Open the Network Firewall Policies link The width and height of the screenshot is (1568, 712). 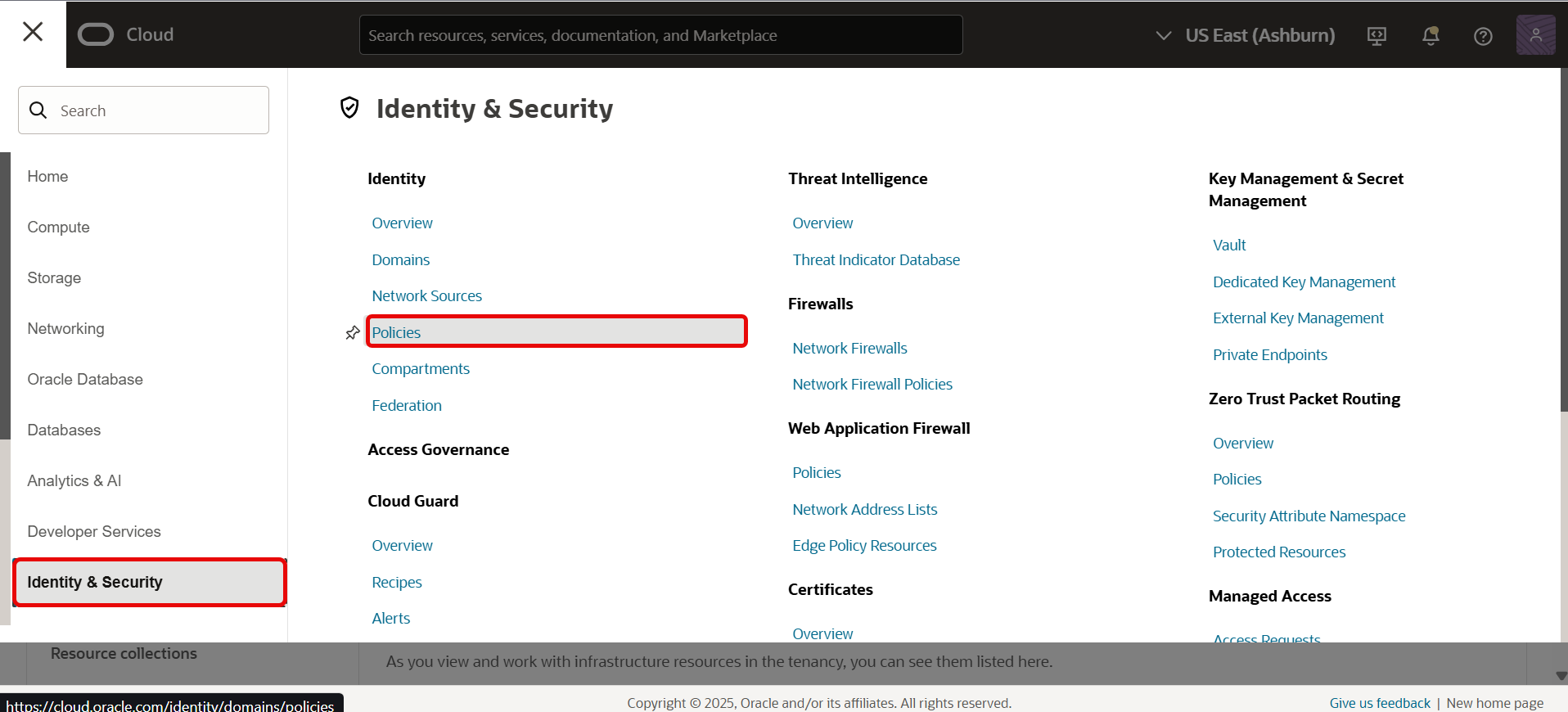point(872,385)
